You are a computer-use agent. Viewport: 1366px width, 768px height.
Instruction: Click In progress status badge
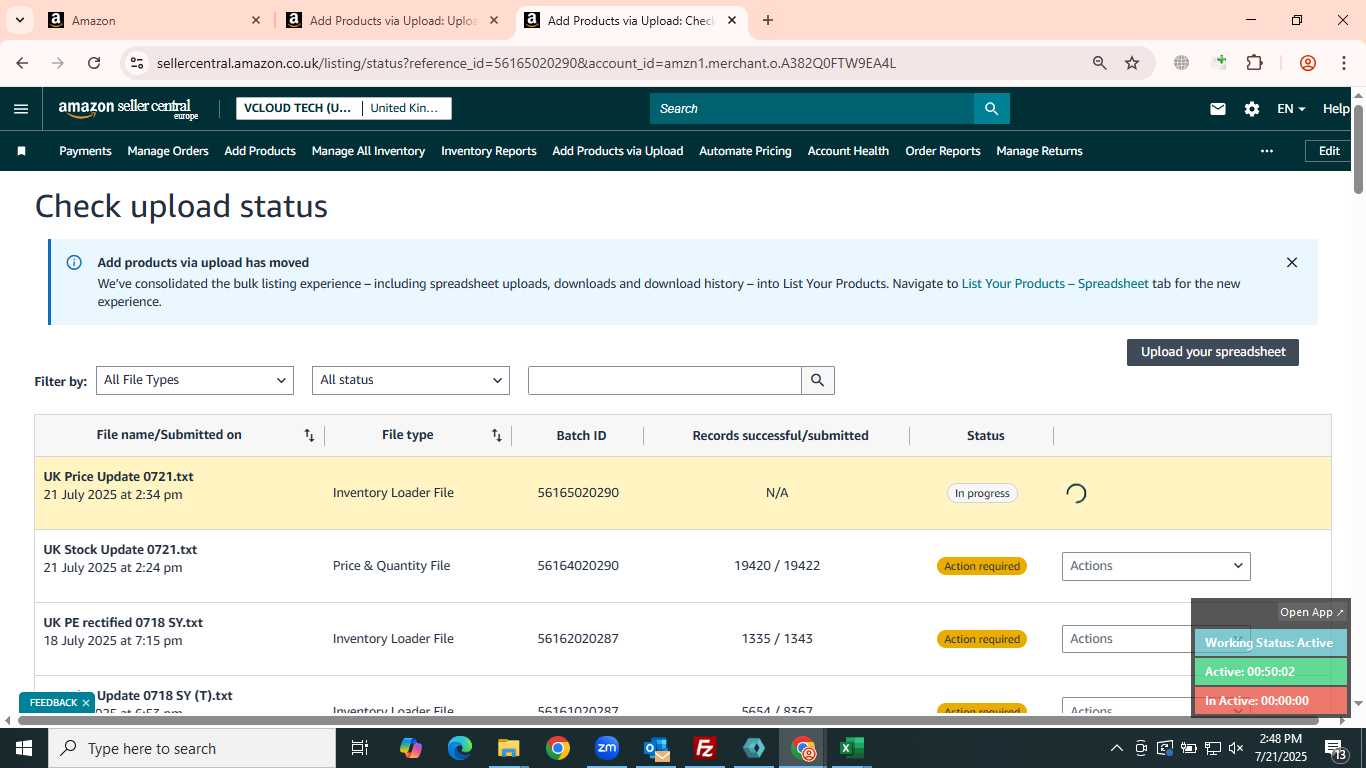(982, 493)
